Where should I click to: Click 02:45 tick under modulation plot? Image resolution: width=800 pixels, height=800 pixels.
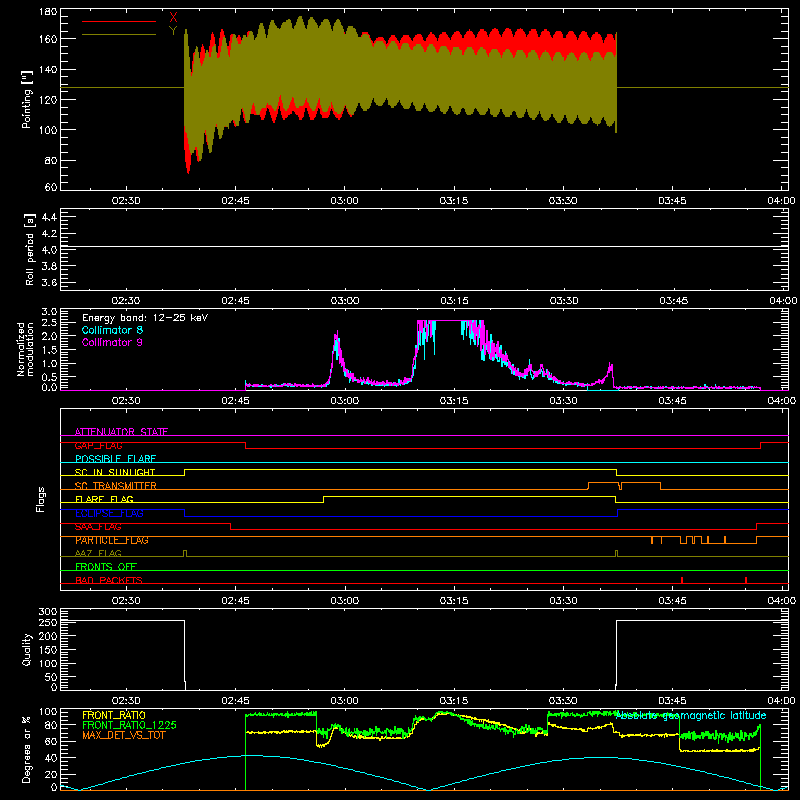click(235, 401)
